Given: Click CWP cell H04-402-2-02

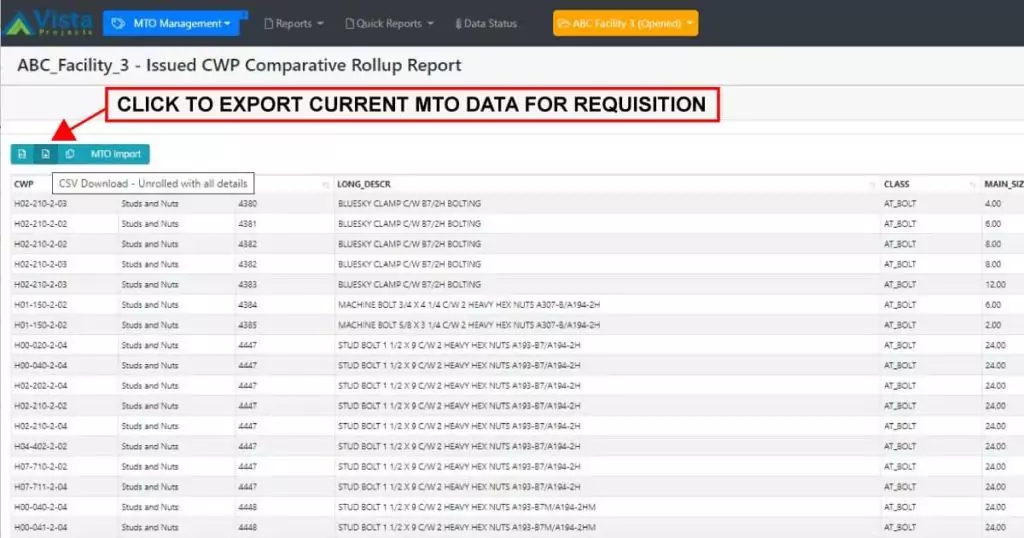Looking at the screenshot, I should (x=40, y=447).
